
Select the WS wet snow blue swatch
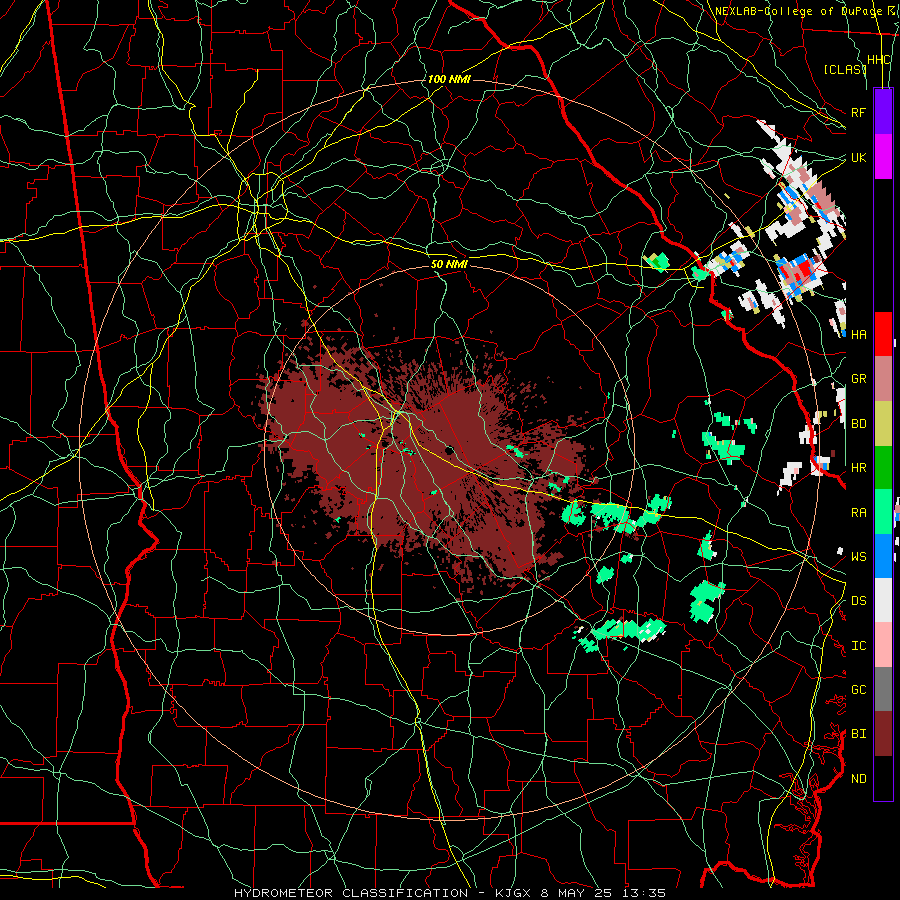coord(883,556)
